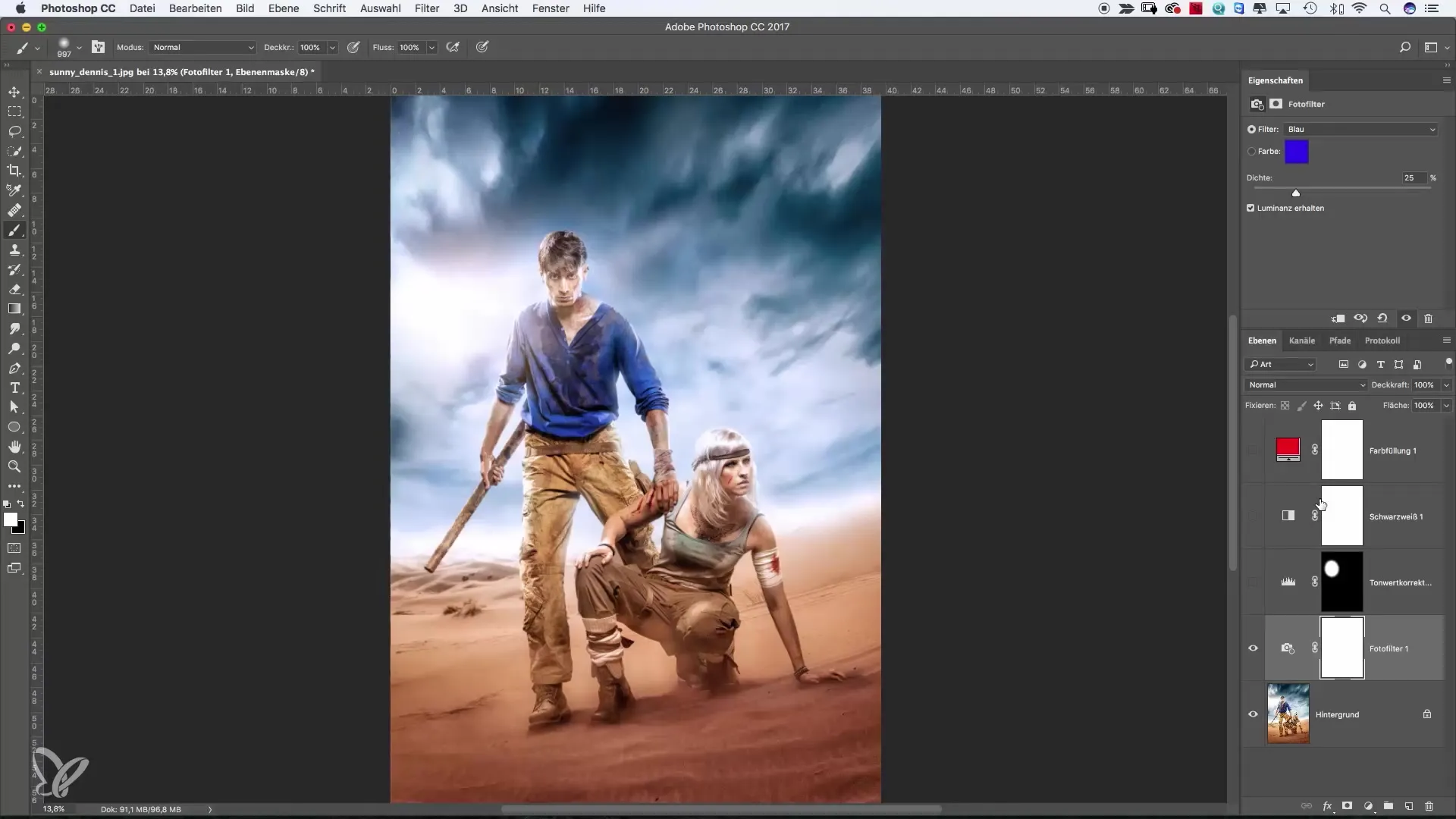Click the Farbe blue color swatch

(x=1297, y=152)
